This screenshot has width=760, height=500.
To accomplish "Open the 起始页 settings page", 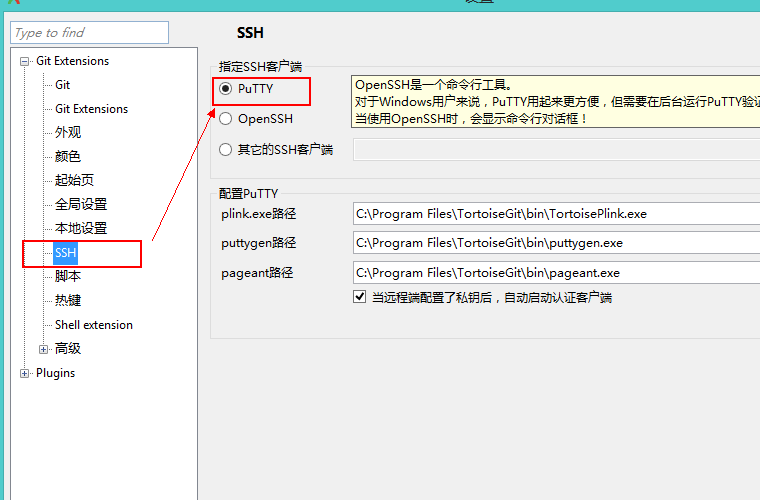I will pos(74,181).
